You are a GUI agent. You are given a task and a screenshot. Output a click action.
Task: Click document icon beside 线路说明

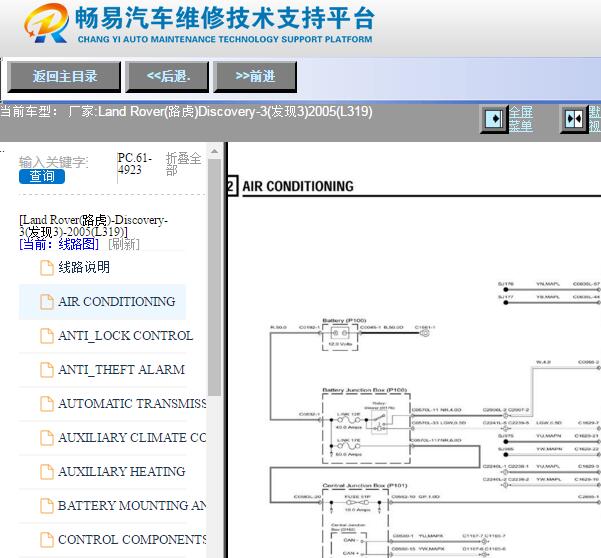click(x=47, y=268)
